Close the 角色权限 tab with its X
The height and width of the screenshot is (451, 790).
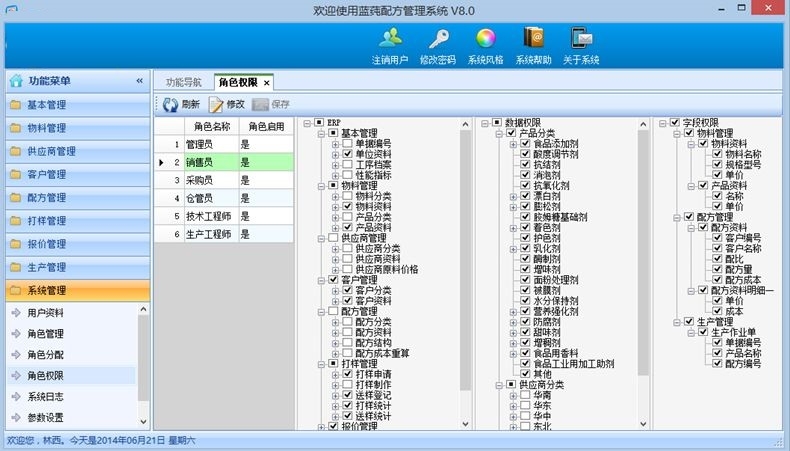[267, 83]
